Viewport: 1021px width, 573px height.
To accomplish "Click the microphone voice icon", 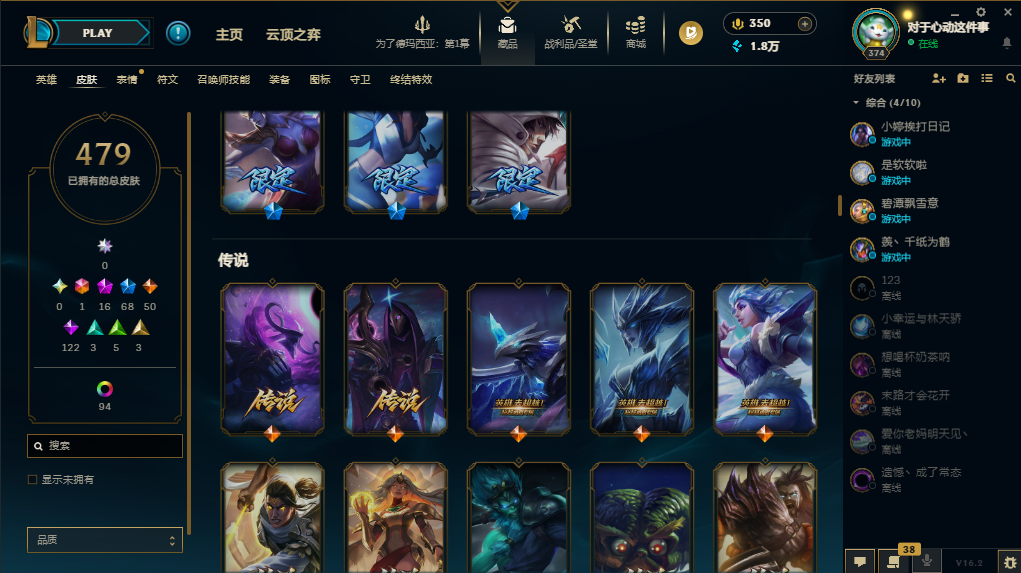I will point(927,561).
